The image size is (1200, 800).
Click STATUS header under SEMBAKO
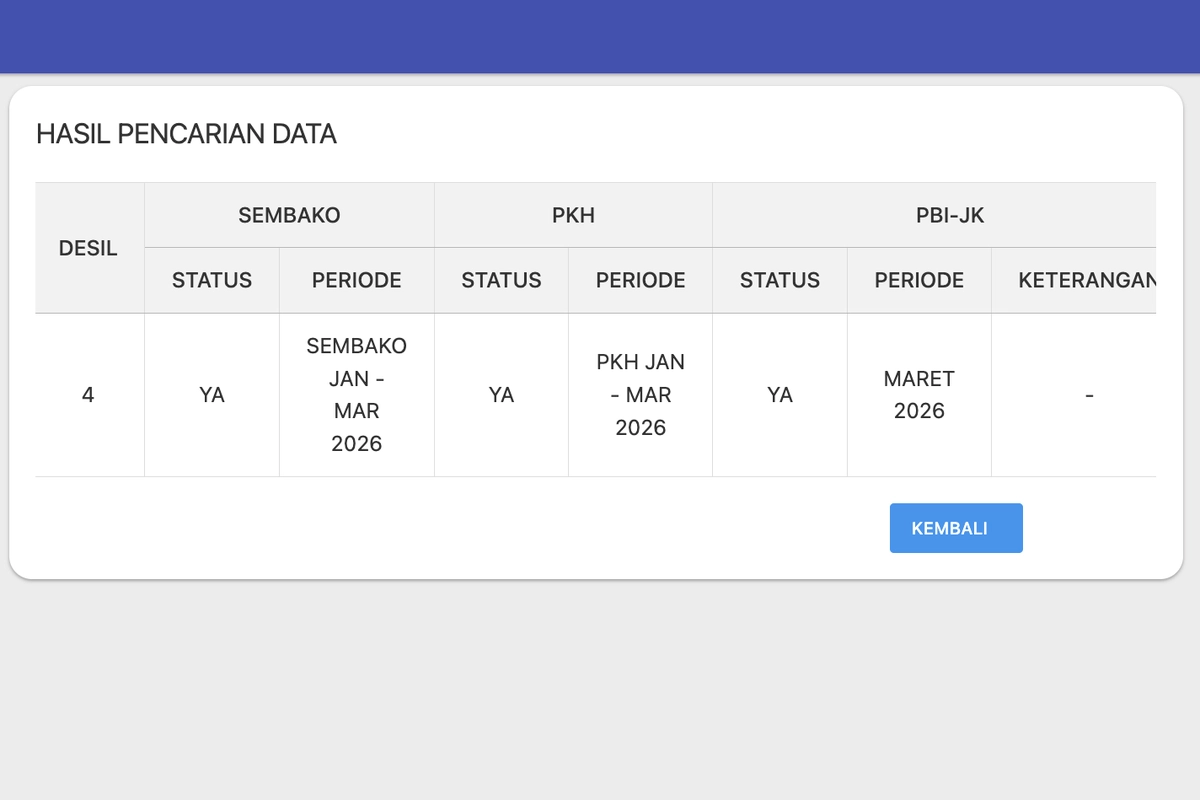pyautogui.click(x=212, y=281)
